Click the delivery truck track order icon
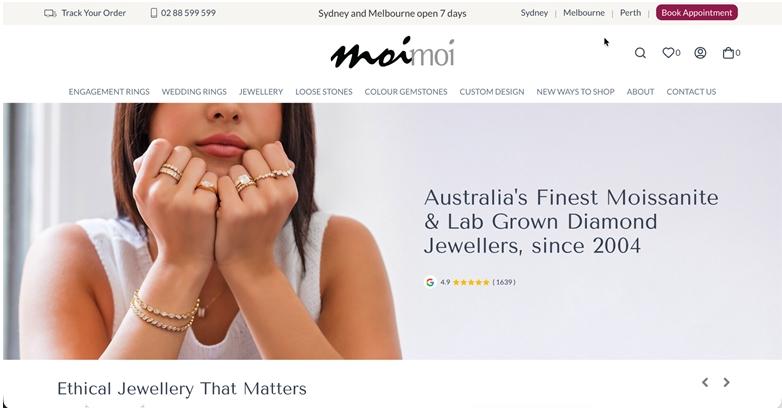 click(50, 13)
